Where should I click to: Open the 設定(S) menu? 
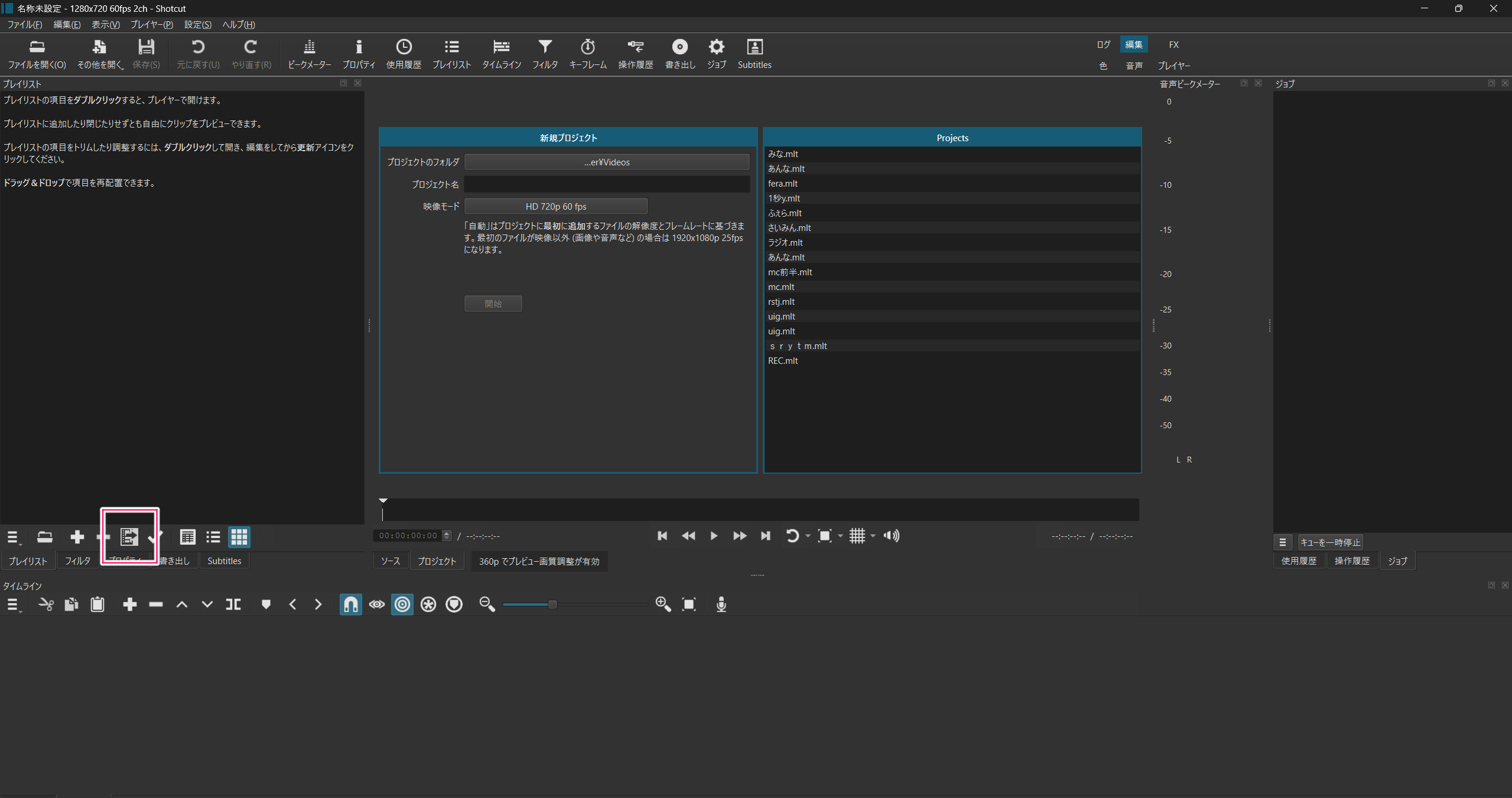(x=198, y=24)
